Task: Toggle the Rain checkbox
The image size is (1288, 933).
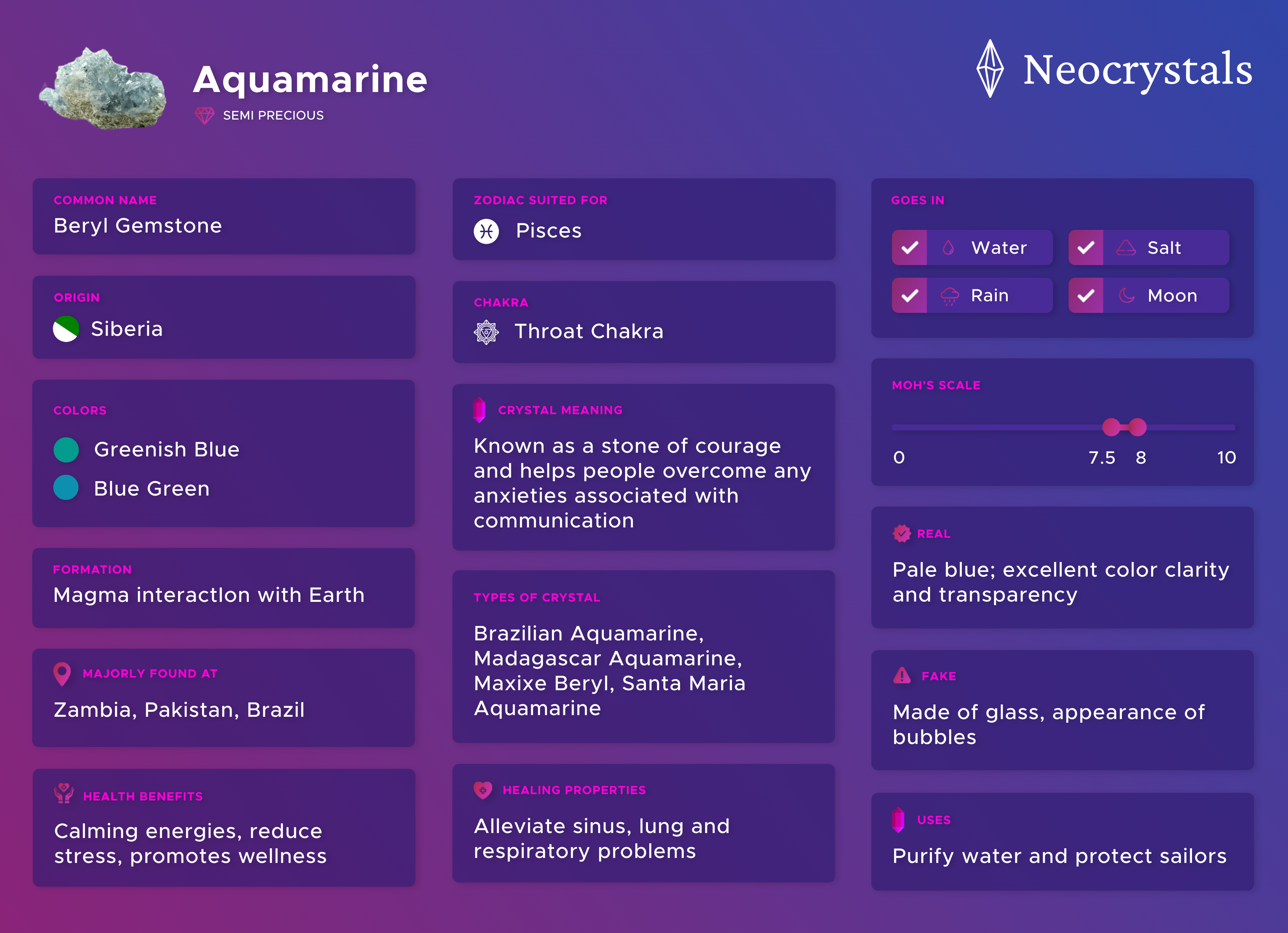Action: point(909,295)
